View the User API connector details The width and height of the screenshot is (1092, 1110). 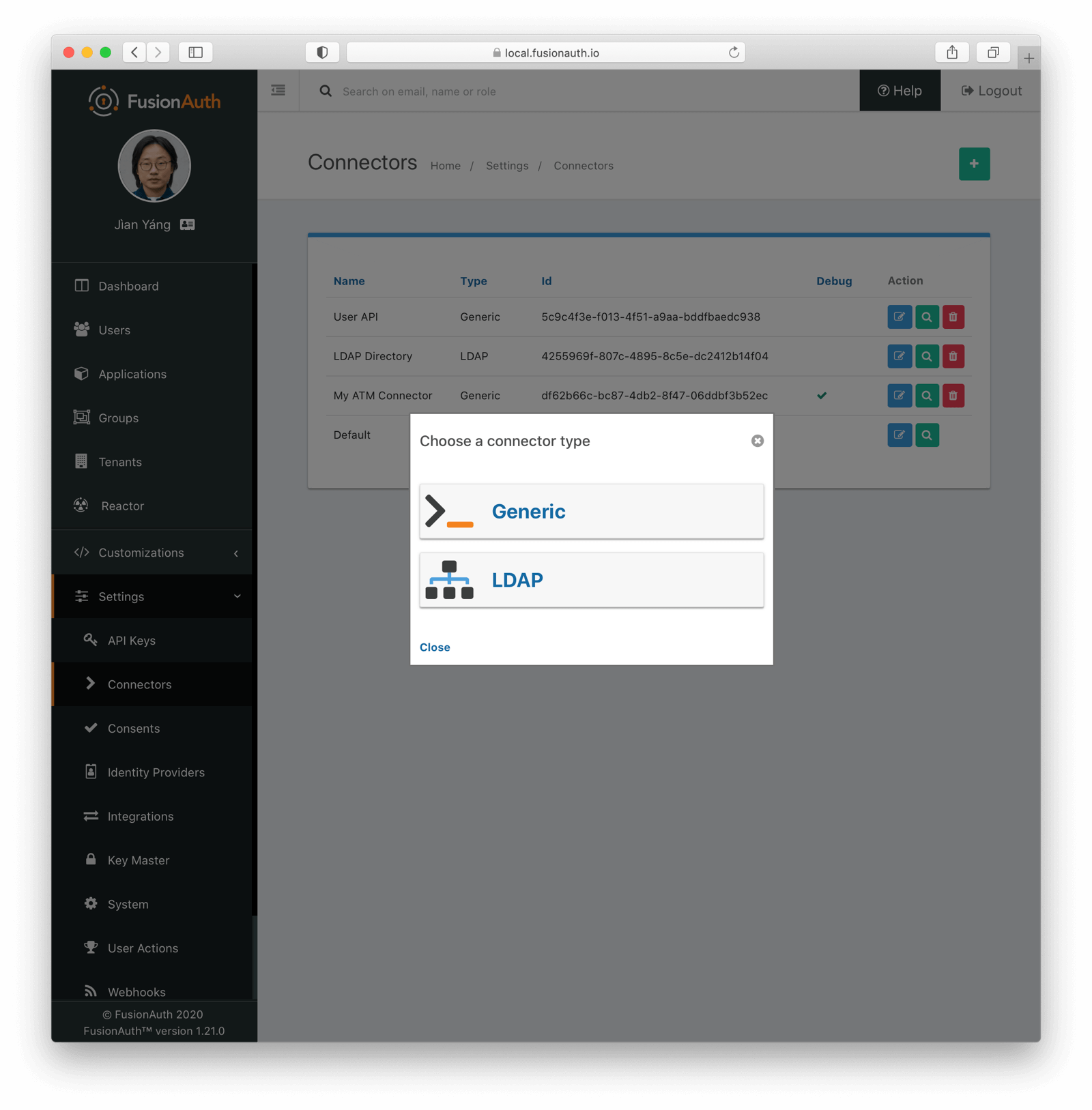926,317
